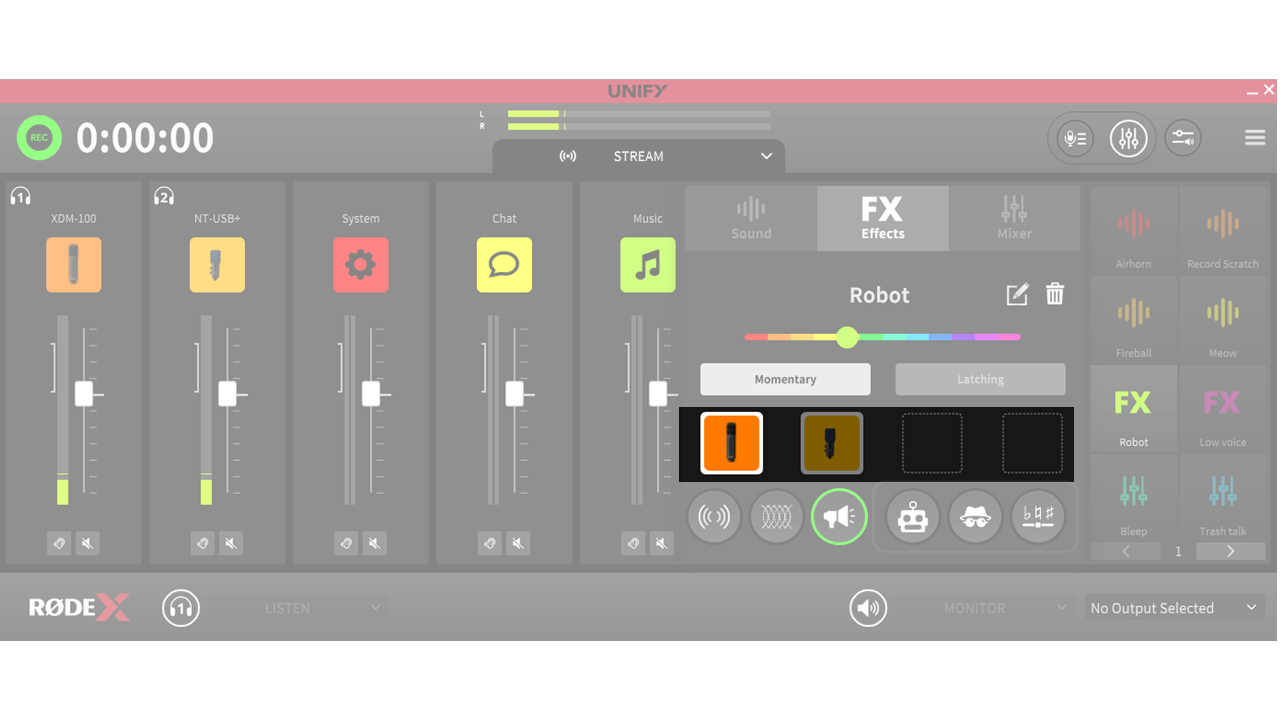Viewport: 1280px width, 720px height.
Task: Open the voice processing microphone settings view
Action: click(1075, 139)
